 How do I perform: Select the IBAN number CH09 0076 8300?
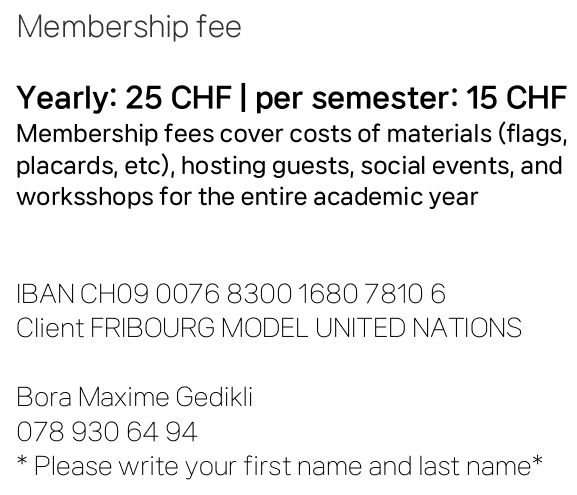[186, 294]
